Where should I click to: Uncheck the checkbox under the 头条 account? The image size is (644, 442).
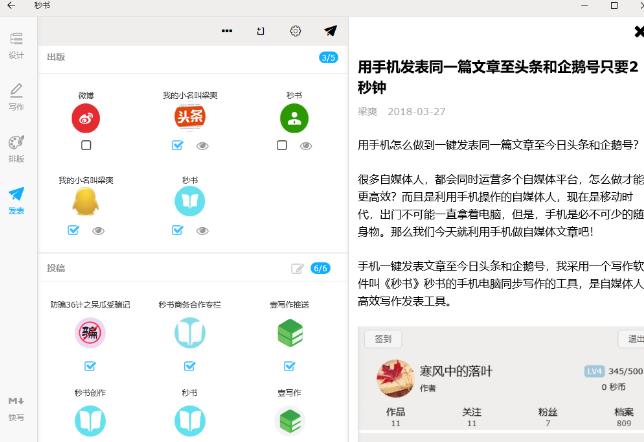pyautogui.click(x=178, y=145)
